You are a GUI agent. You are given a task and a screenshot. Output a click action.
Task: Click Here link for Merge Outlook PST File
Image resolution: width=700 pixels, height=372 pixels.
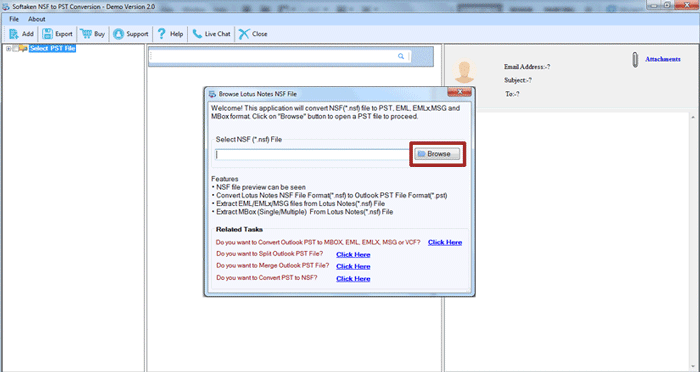pos(353,267)
